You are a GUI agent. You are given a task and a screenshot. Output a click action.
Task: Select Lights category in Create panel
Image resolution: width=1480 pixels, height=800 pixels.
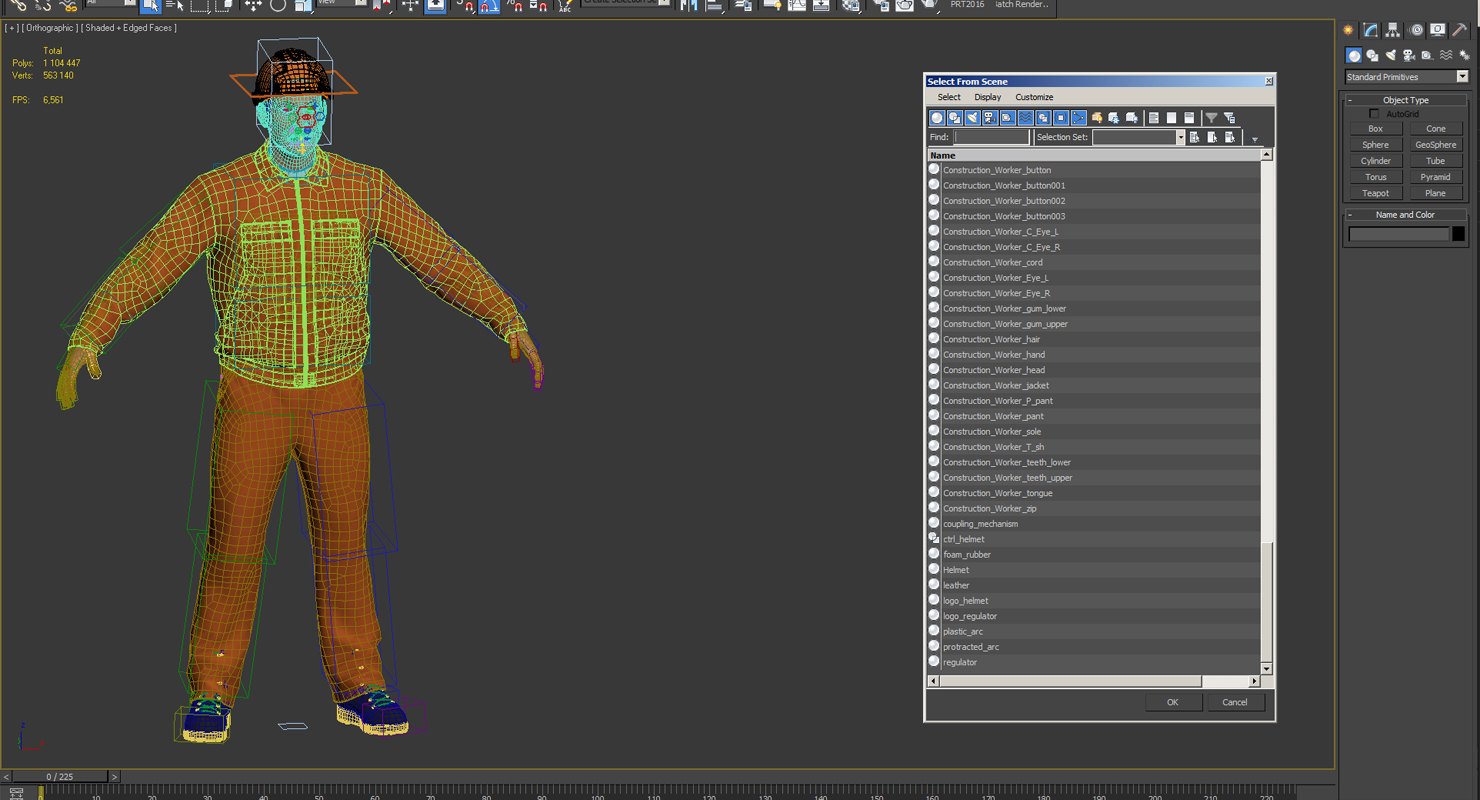tap(1391, 56)
